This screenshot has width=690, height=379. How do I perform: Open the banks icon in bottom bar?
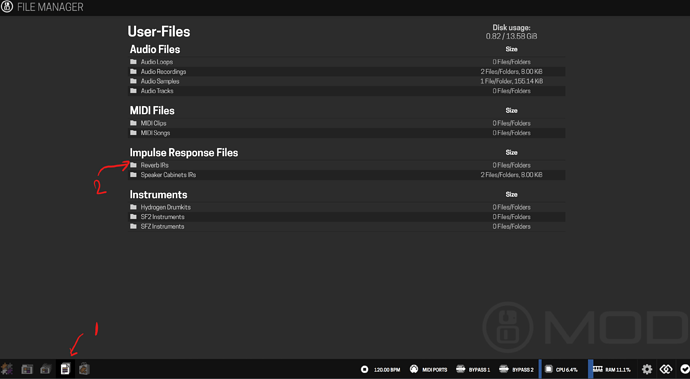pos(46,369)
